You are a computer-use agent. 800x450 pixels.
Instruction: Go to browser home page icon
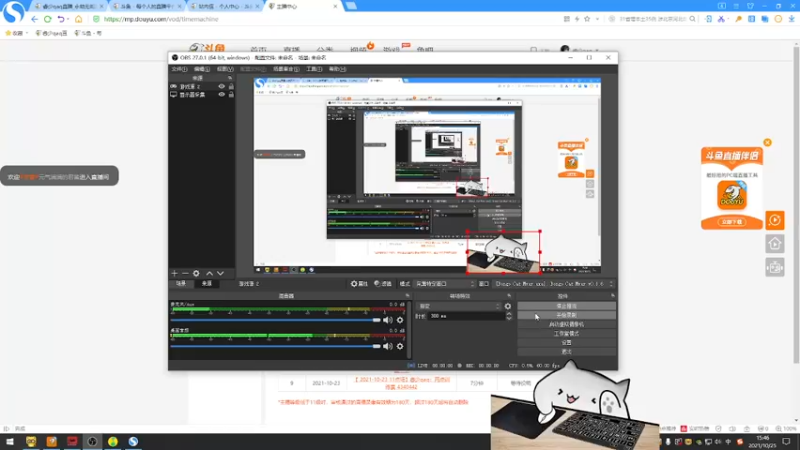[79, 19]
